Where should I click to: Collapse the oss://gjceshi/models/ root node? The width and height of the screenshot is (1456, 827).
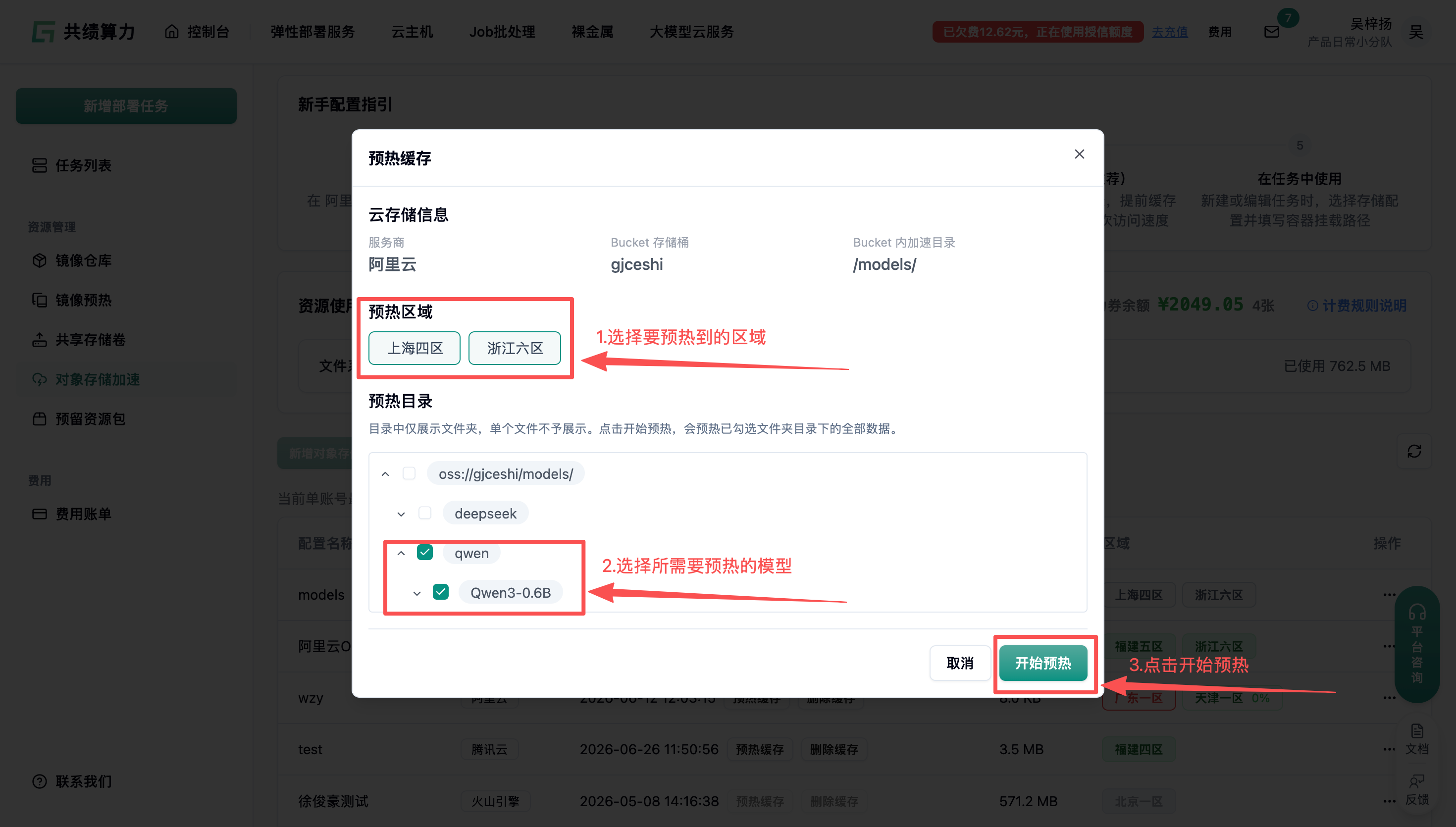tap(386, 474)
